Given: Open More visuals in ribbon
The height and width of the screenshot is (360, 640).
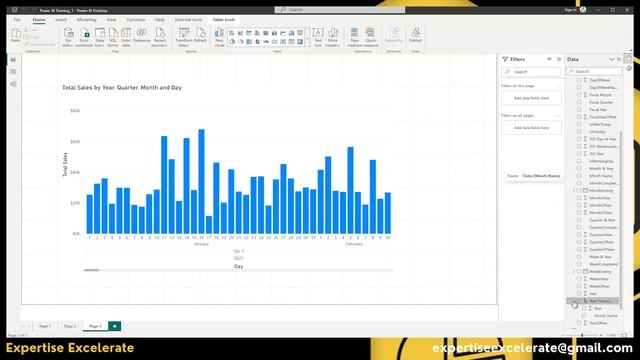Looking at the screenshot, I should click(333, 37).
